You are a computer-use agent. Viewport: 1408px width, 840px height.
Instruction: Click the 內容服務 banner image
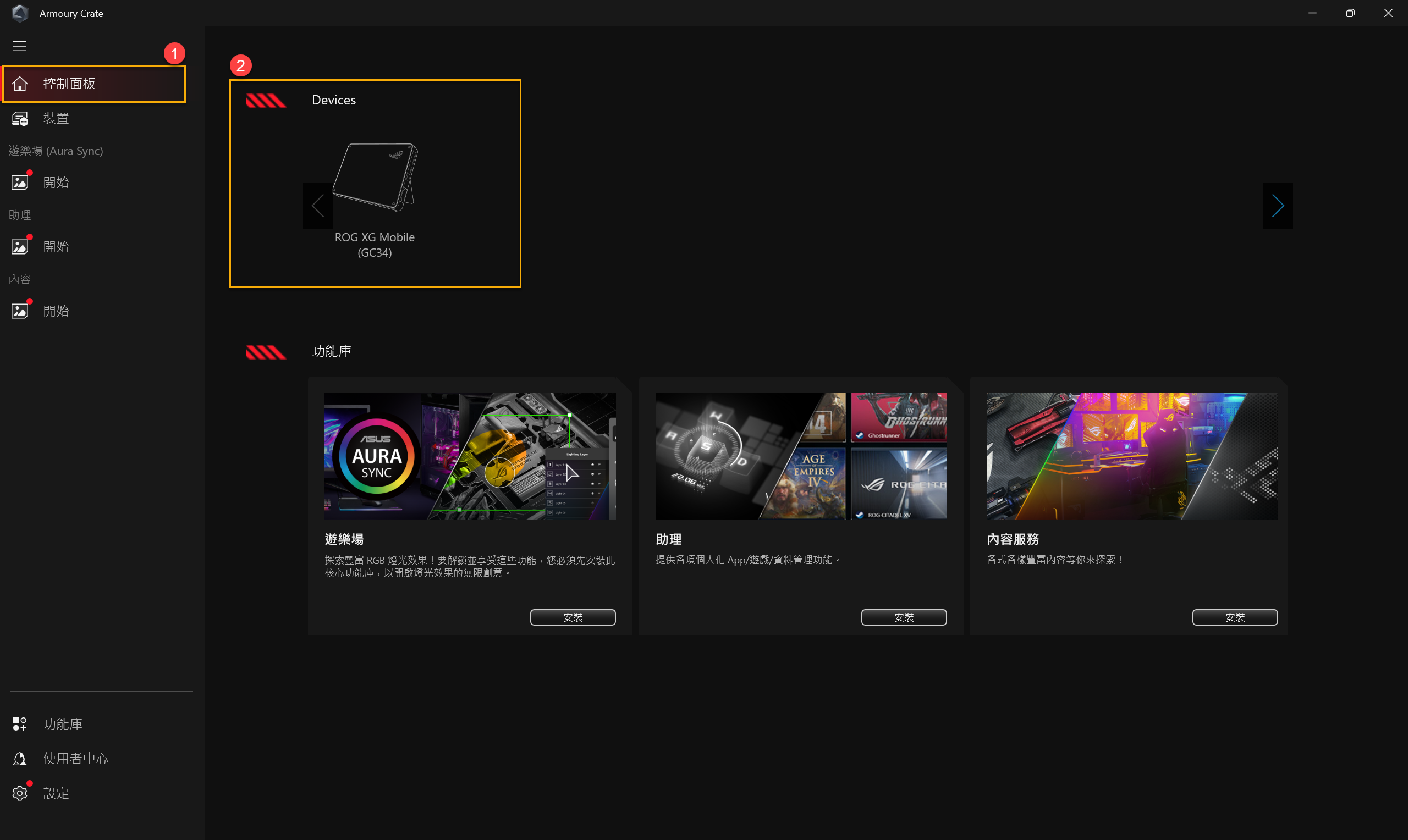pos(1132,456)
